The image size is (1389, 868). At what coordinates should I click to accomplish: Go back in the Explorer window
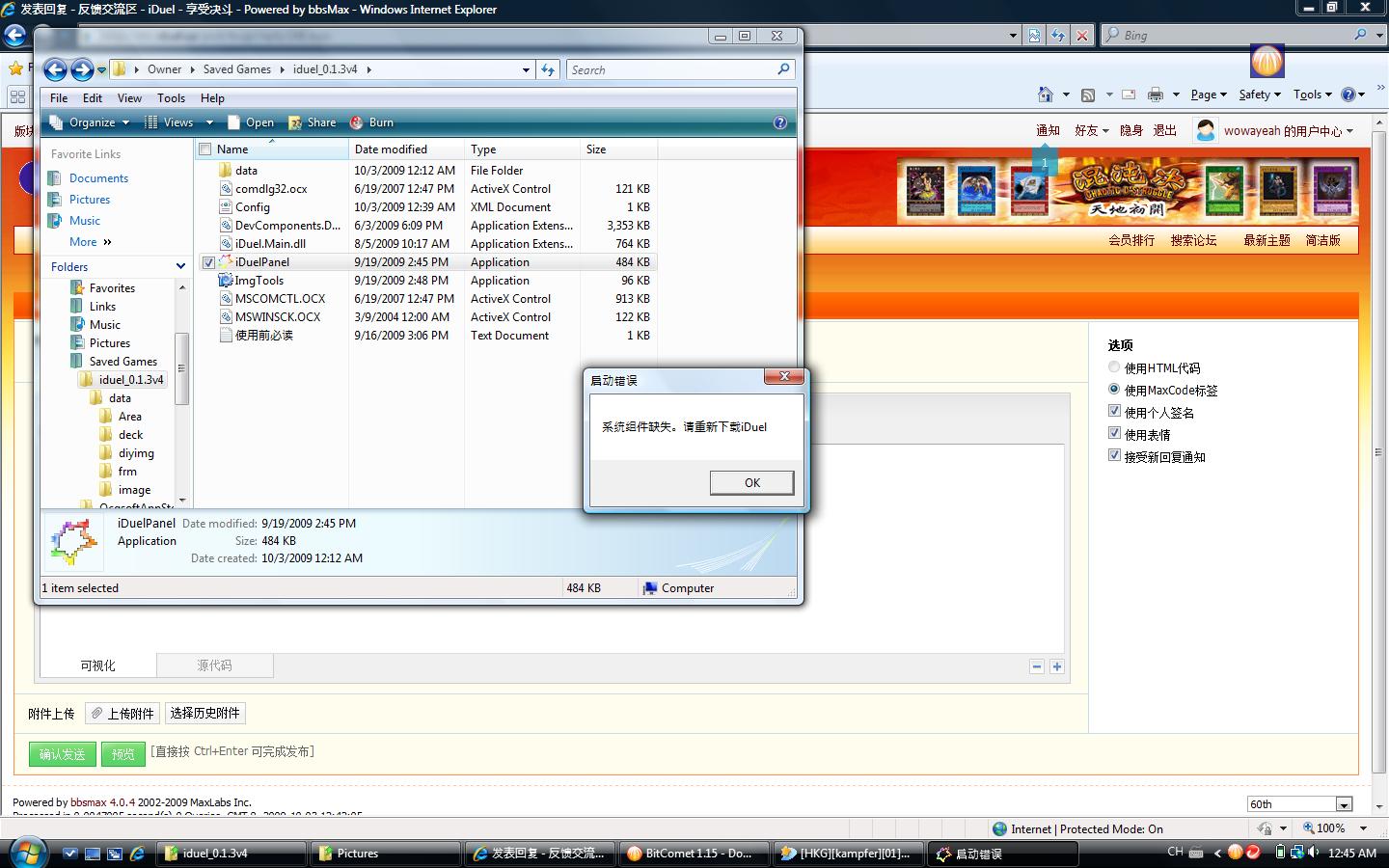point(56,69)
